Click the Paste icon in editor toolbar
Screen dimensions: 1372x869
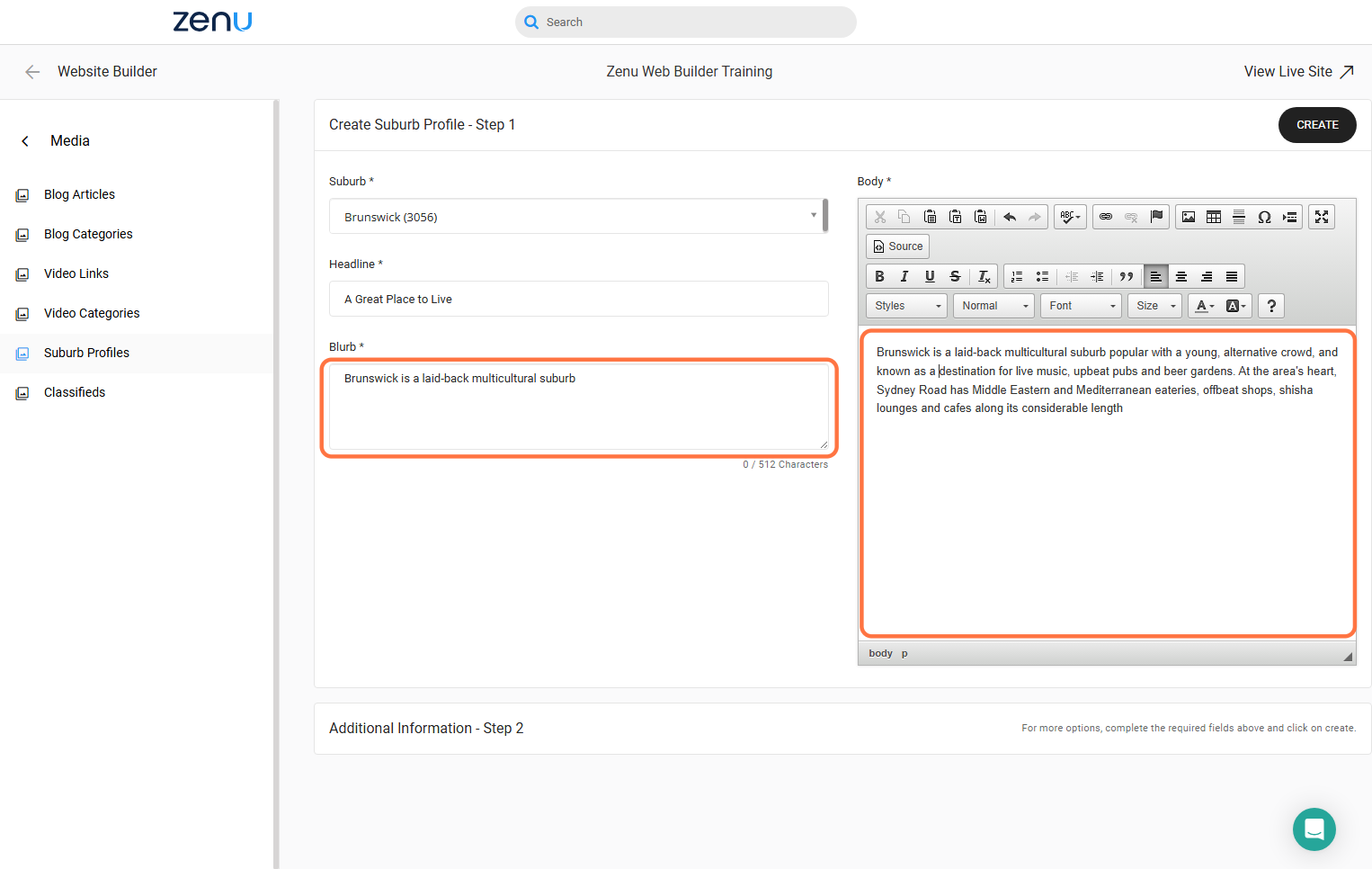(x=931, y=217)
